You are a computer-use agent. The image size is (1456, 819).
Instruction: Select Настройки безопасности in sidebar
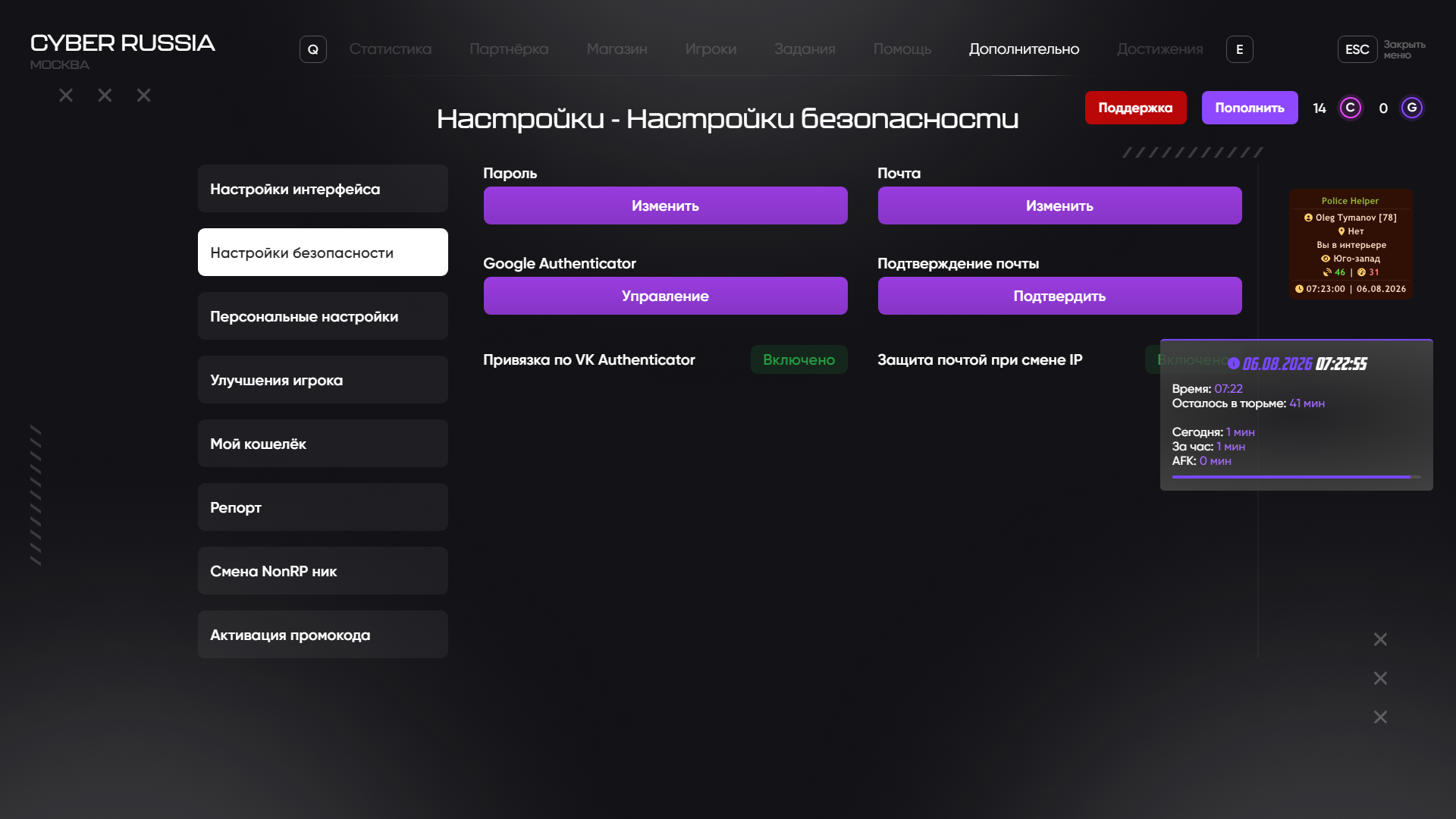pyautogui.click(x=323, y=253)
